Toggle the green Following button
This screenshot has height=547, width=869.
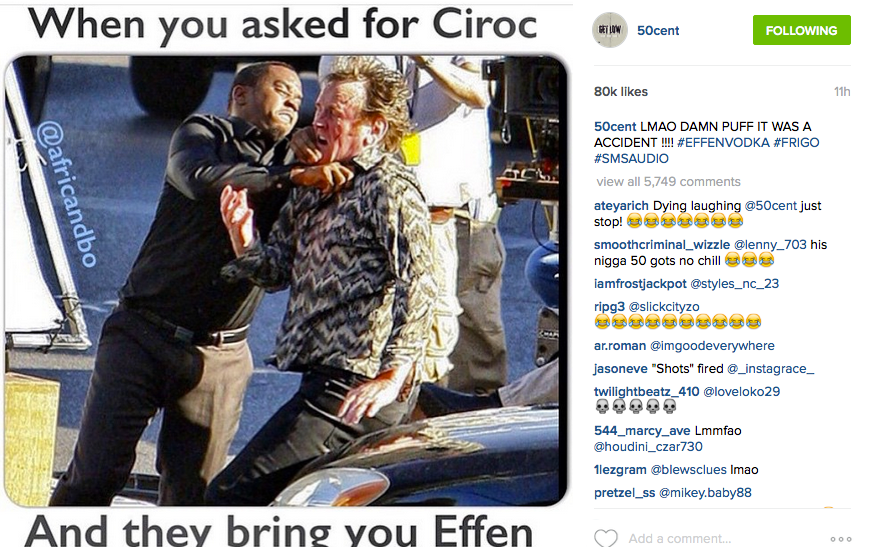tap(801, 30)
